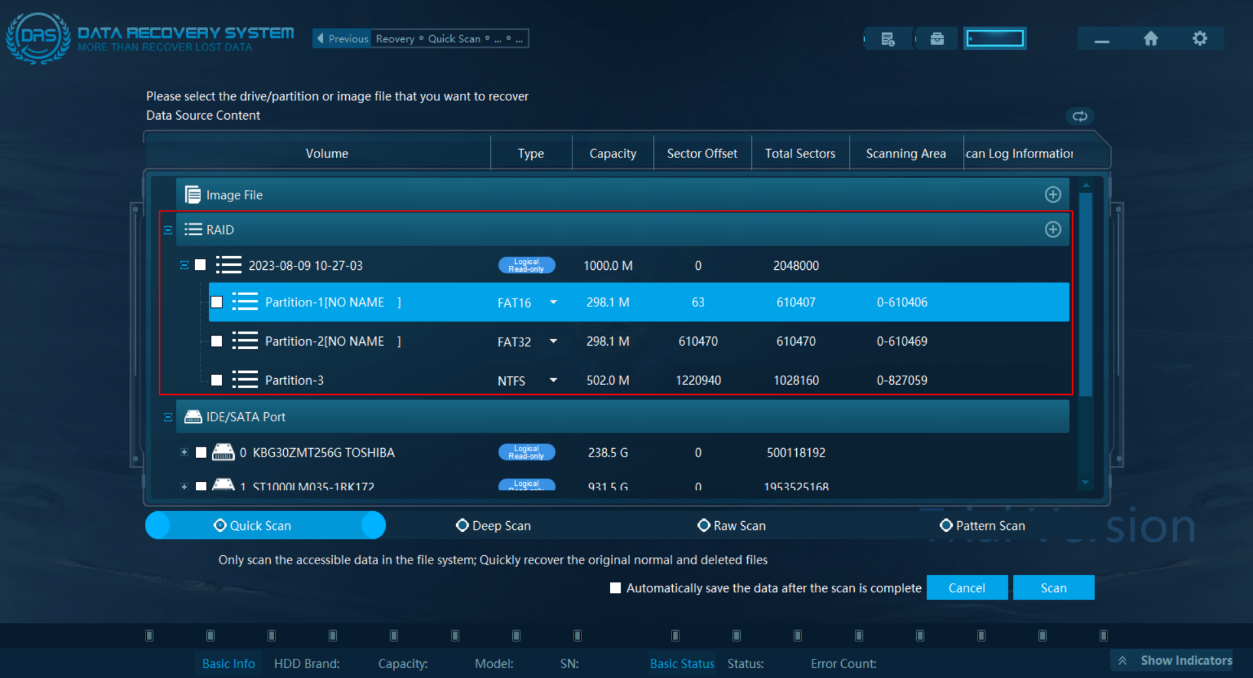Check the Partition-3 checkbox
This screenshot has height=678, width=1253.
tap(217, 380)
